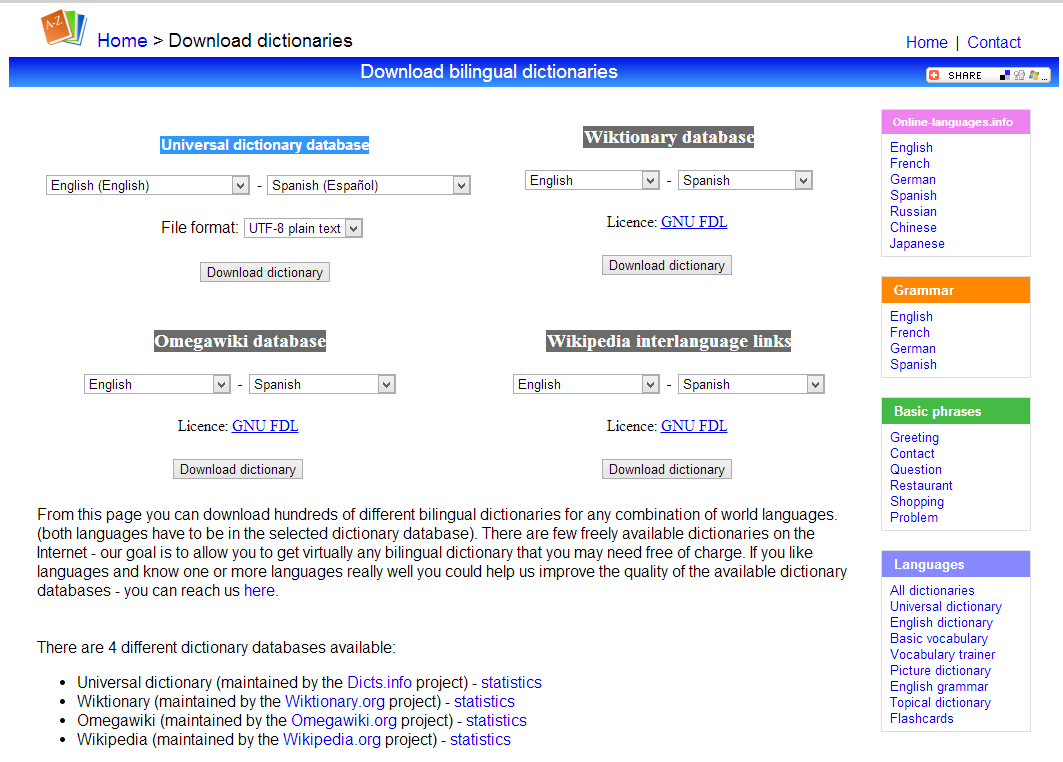
Task: Select Japanese in Online-languages.info sidebar
Action: (x=917, y=243)
